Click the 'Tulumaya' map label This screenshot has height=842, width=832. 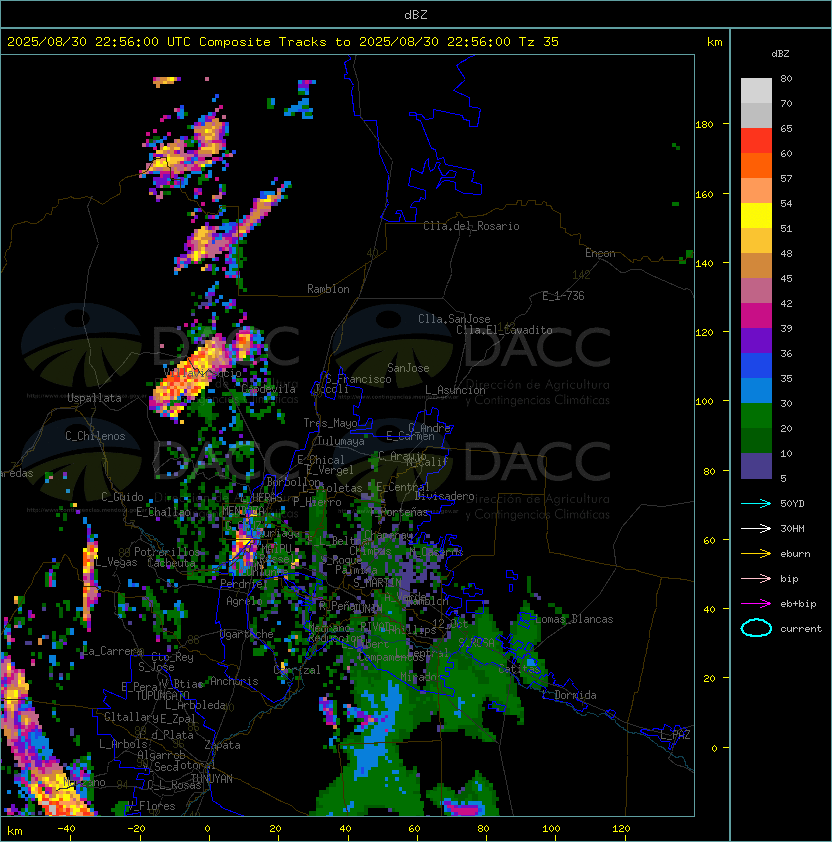tap(341, 441)
